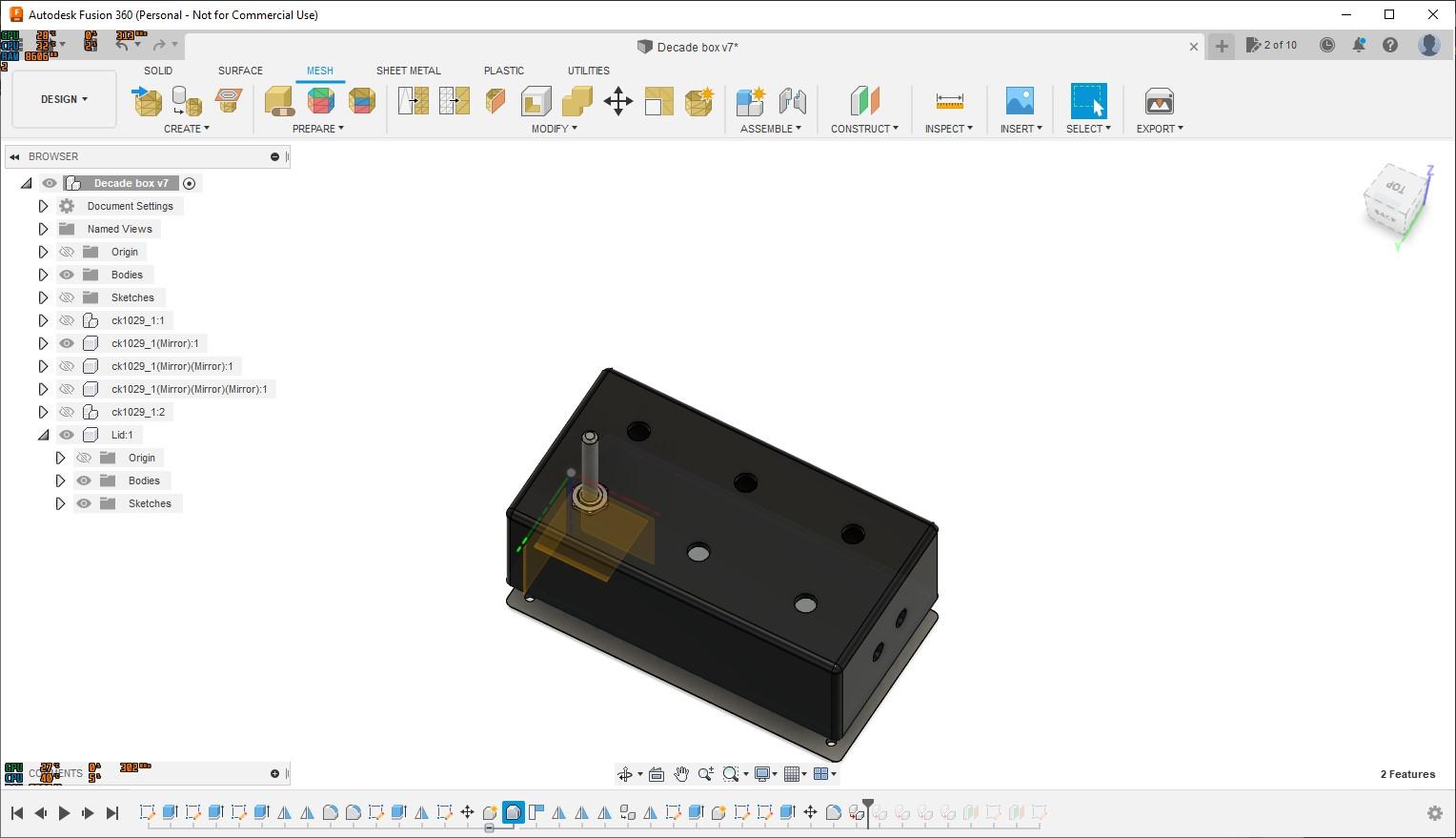Open the INSPECT dropdown menu
The width and height of the screenshot is (1456, 838).
point(949,129)
